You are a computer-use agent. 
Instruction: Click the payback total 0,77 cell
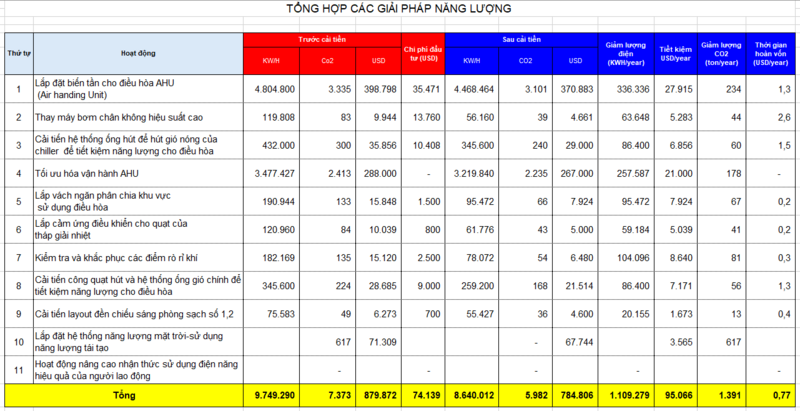pos(772,395)
